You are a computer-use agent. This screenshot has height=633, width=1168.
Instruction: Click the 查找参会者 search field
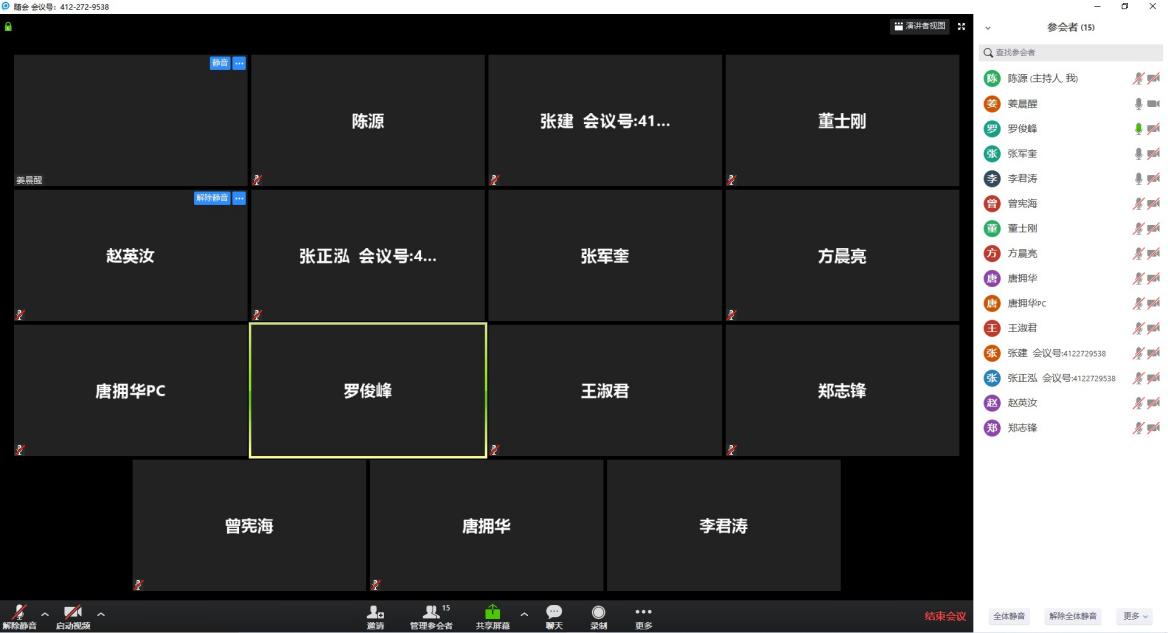coord(1070,52)
